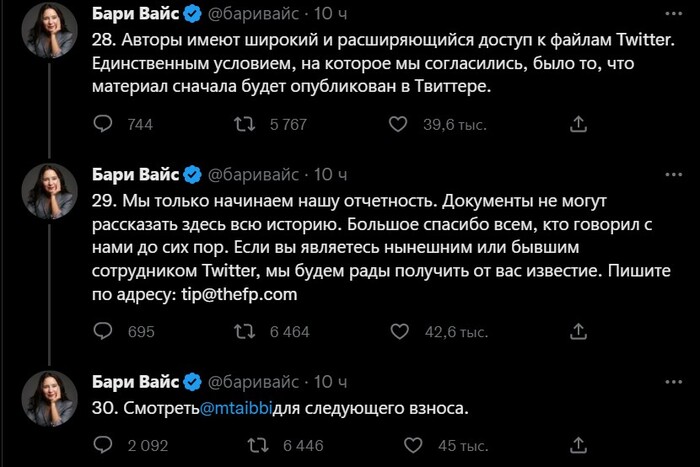Retweet tweet 30 with 6 446 retweets
This screenshot has width=700, height=467.
pyautogui.click(x=242, y=445)
